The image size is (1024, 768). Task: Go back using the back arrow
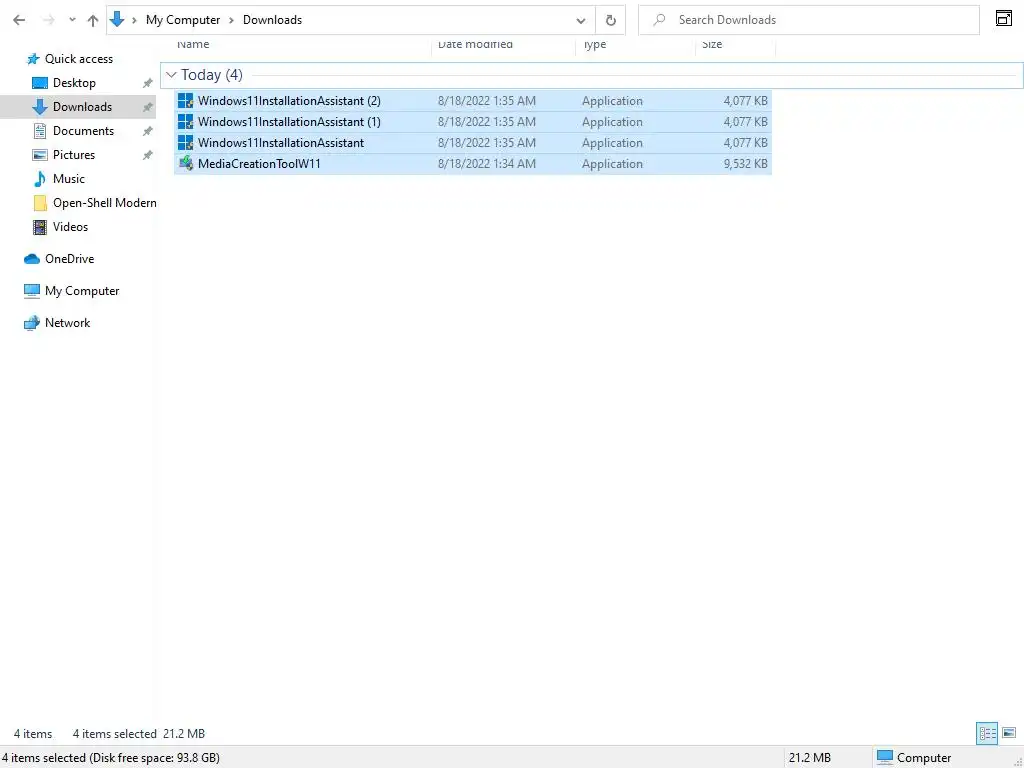tap(19, 20)
